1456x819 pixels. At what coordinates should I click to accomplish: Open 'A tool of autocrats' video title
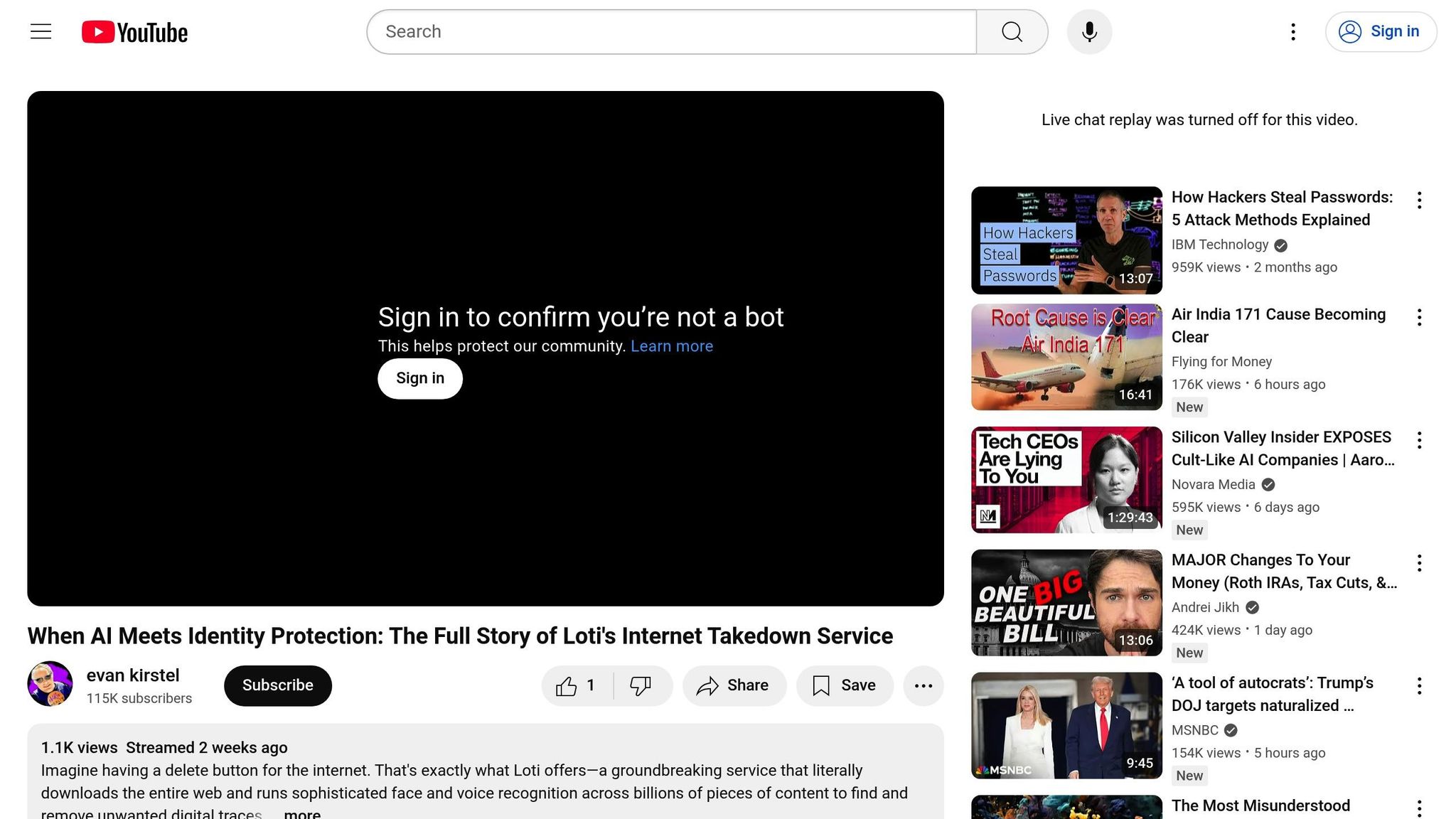pos(1273,695)
